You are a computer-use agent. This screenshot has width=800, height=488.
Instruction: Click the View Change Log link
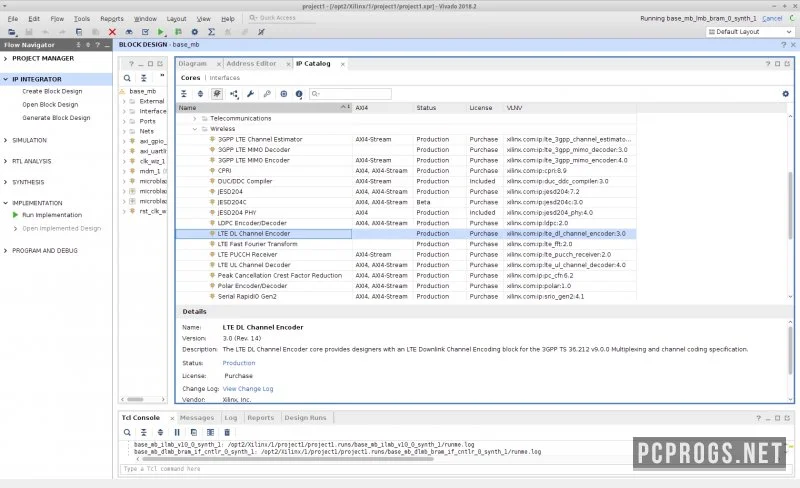coord(248,389)
